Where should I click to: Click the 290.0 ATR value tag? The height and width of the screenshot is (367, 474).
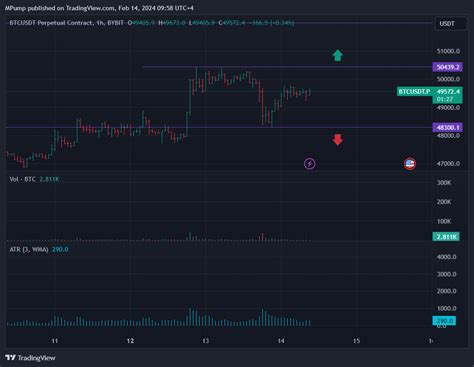444,321
